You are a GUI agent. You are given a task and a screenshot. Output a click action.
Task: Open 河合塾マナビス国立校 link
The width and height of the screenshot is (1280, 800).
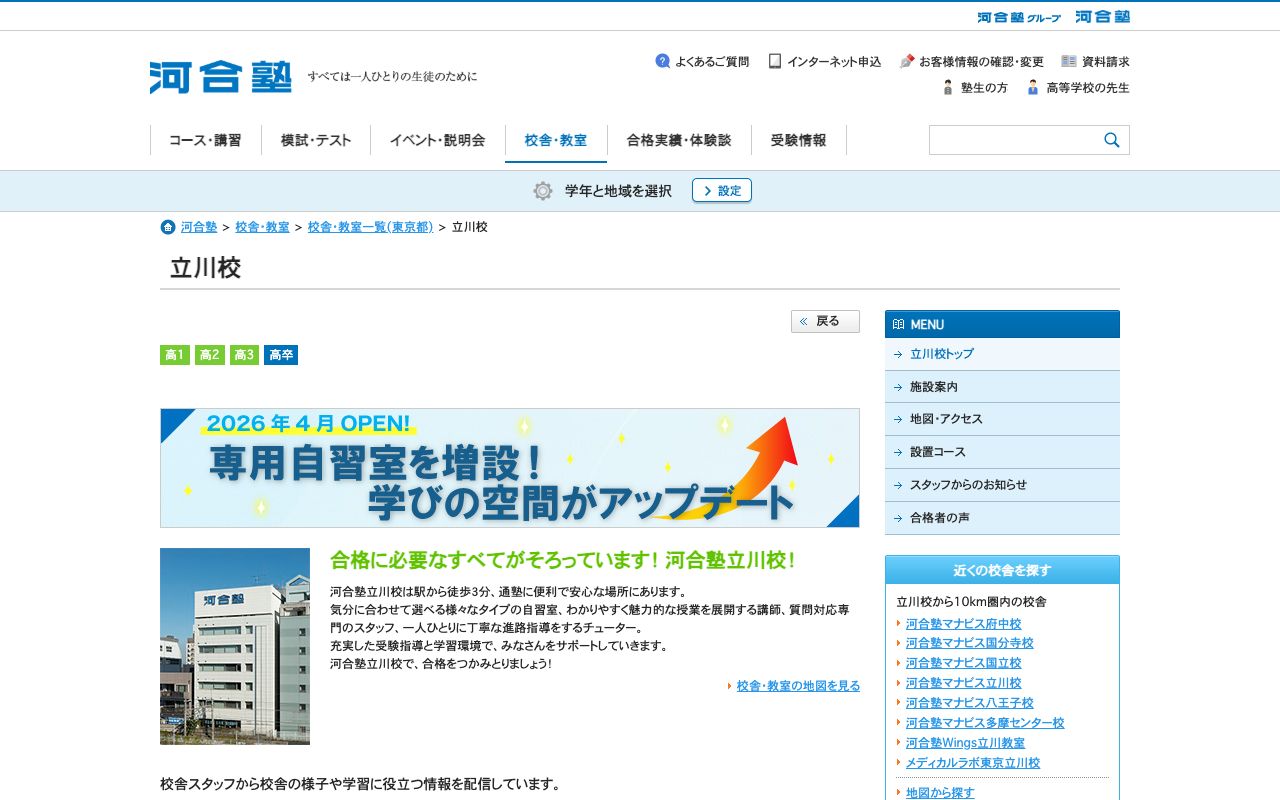964,663
